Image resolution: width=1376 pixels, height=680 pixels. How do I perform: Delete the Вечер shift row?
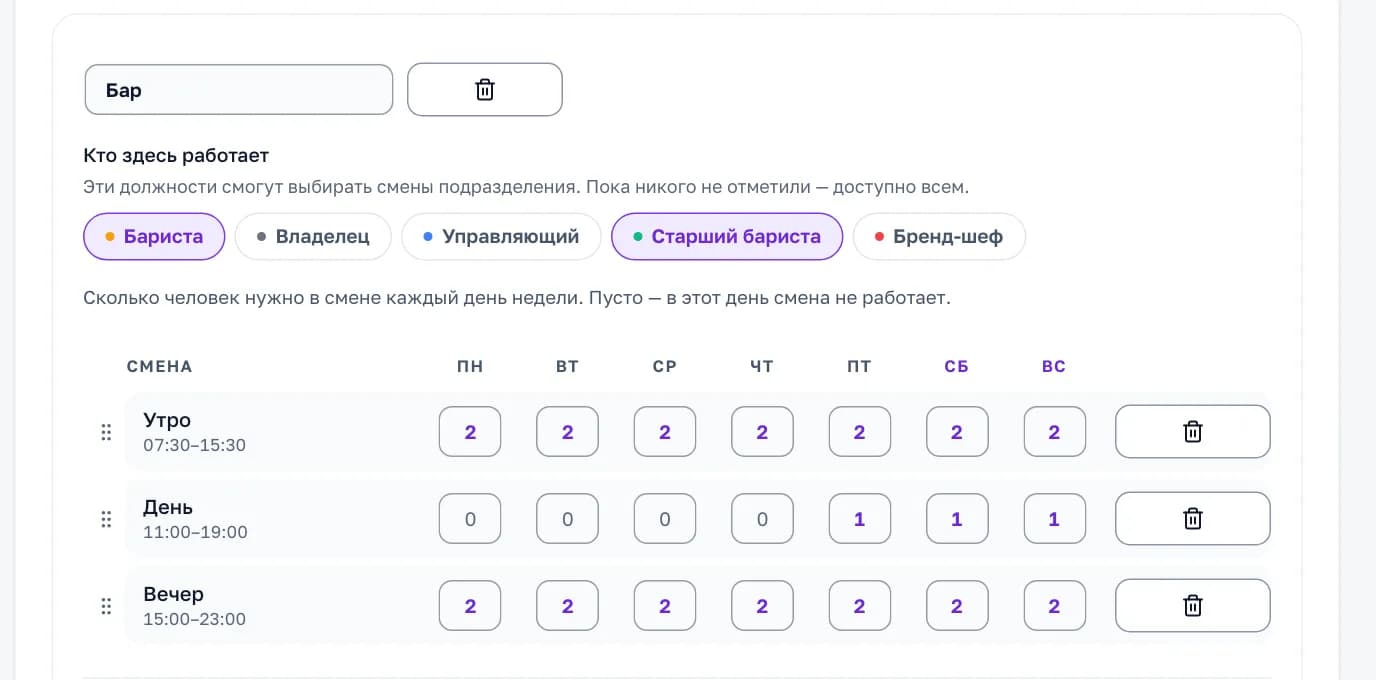click(x=1193, y=606)
